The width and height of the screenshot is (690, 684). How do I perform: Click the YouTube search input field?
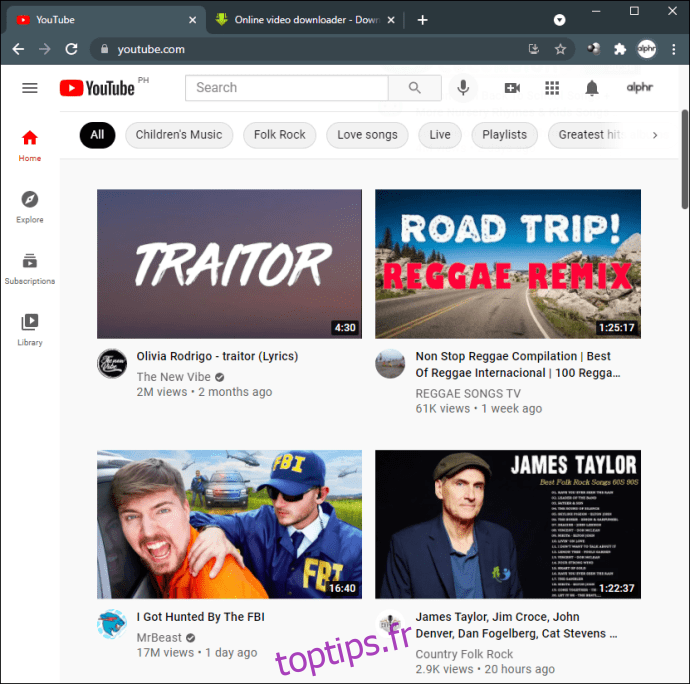pyautogui.click(x=287, y=88)
